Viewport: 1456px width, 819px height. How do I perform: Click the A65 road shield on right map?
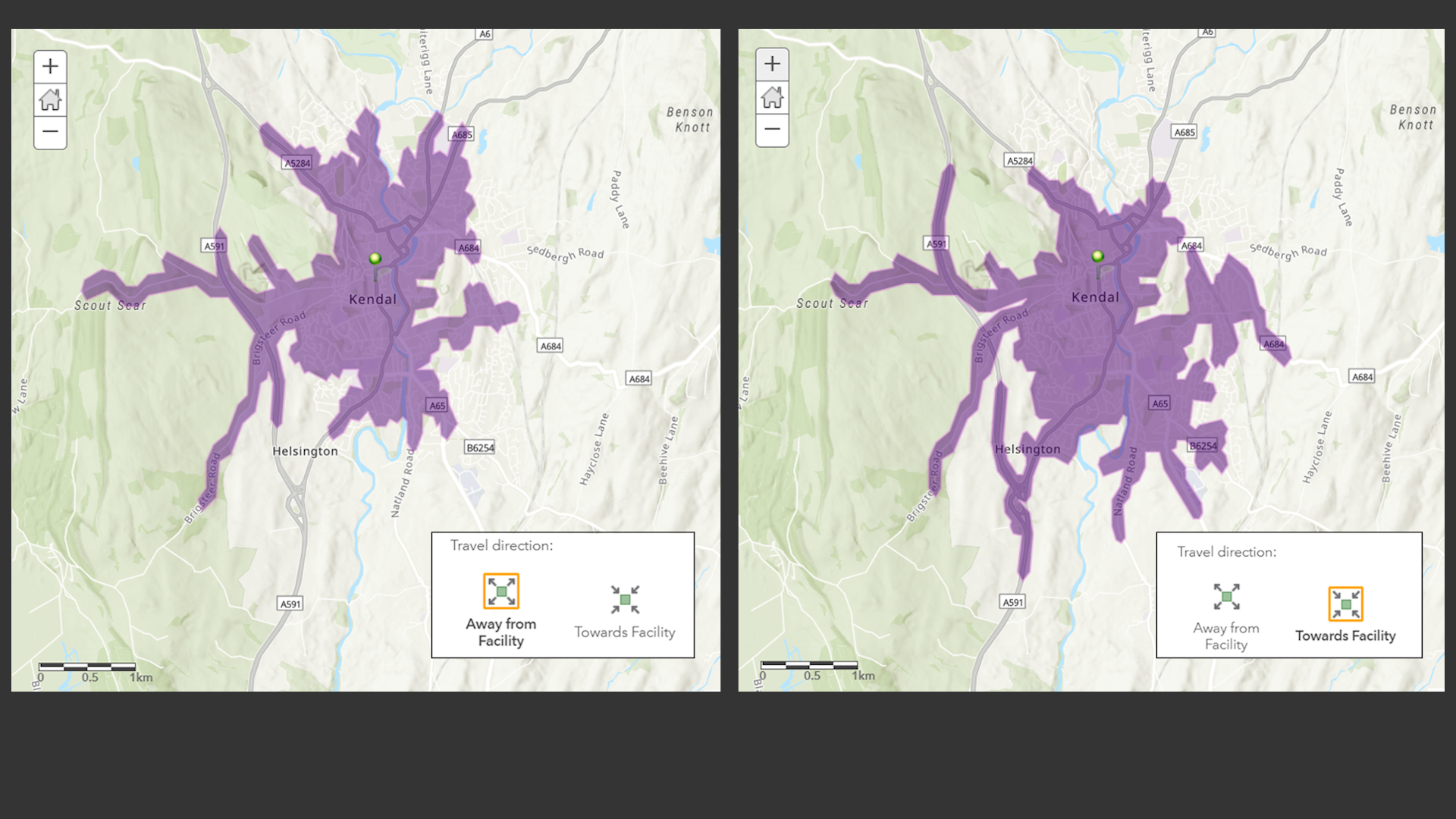[1160, 403]
